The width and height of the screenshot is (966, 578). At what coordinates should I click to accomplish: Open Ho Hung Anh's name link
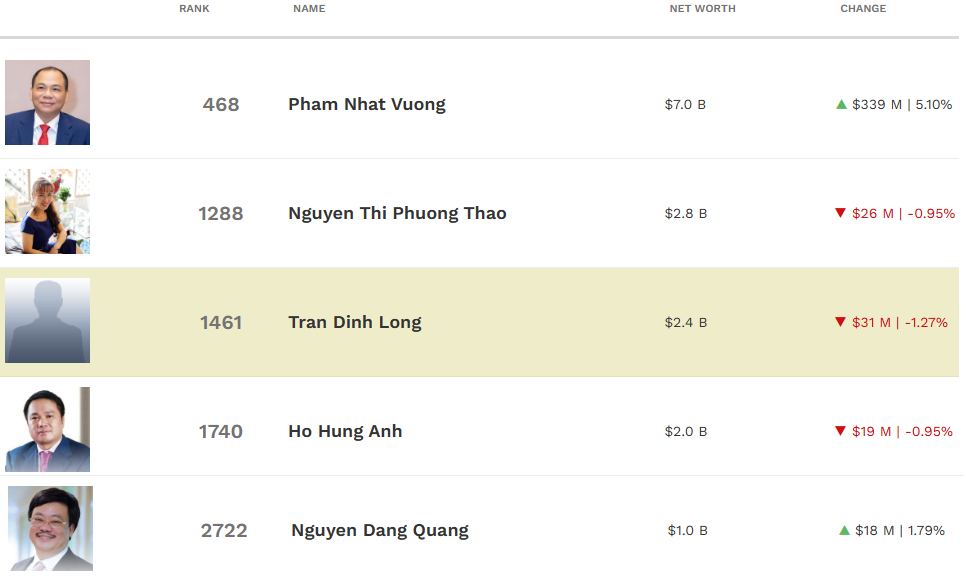point(345,431)
